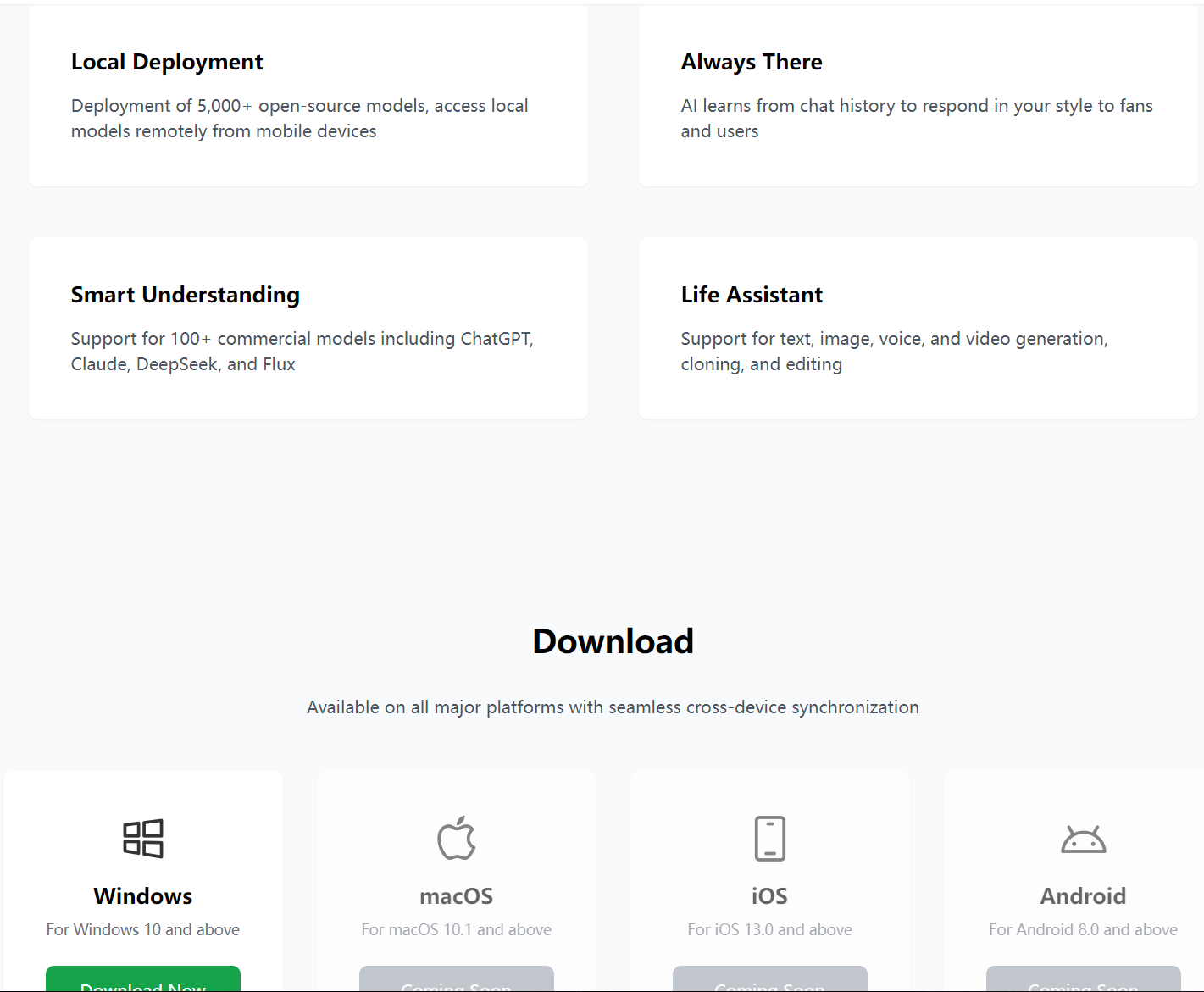Viewport: 1204px width, 992px height.
Task: Click the Android Coming Soon button
Action: [1084, 979]
